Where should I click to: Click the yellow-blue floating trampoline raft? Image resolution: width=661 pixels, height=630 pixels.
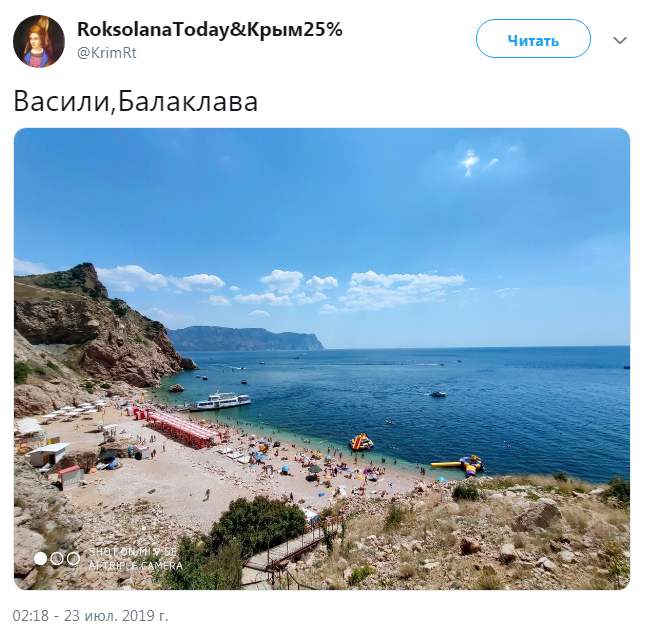(x=458, y=464)
